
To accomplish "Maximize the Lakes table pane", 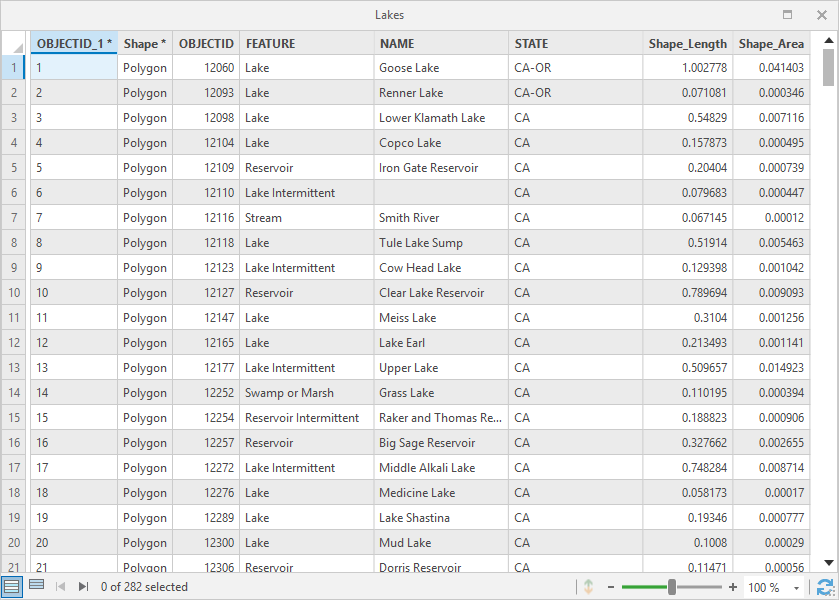I will [x=787, y=14].
